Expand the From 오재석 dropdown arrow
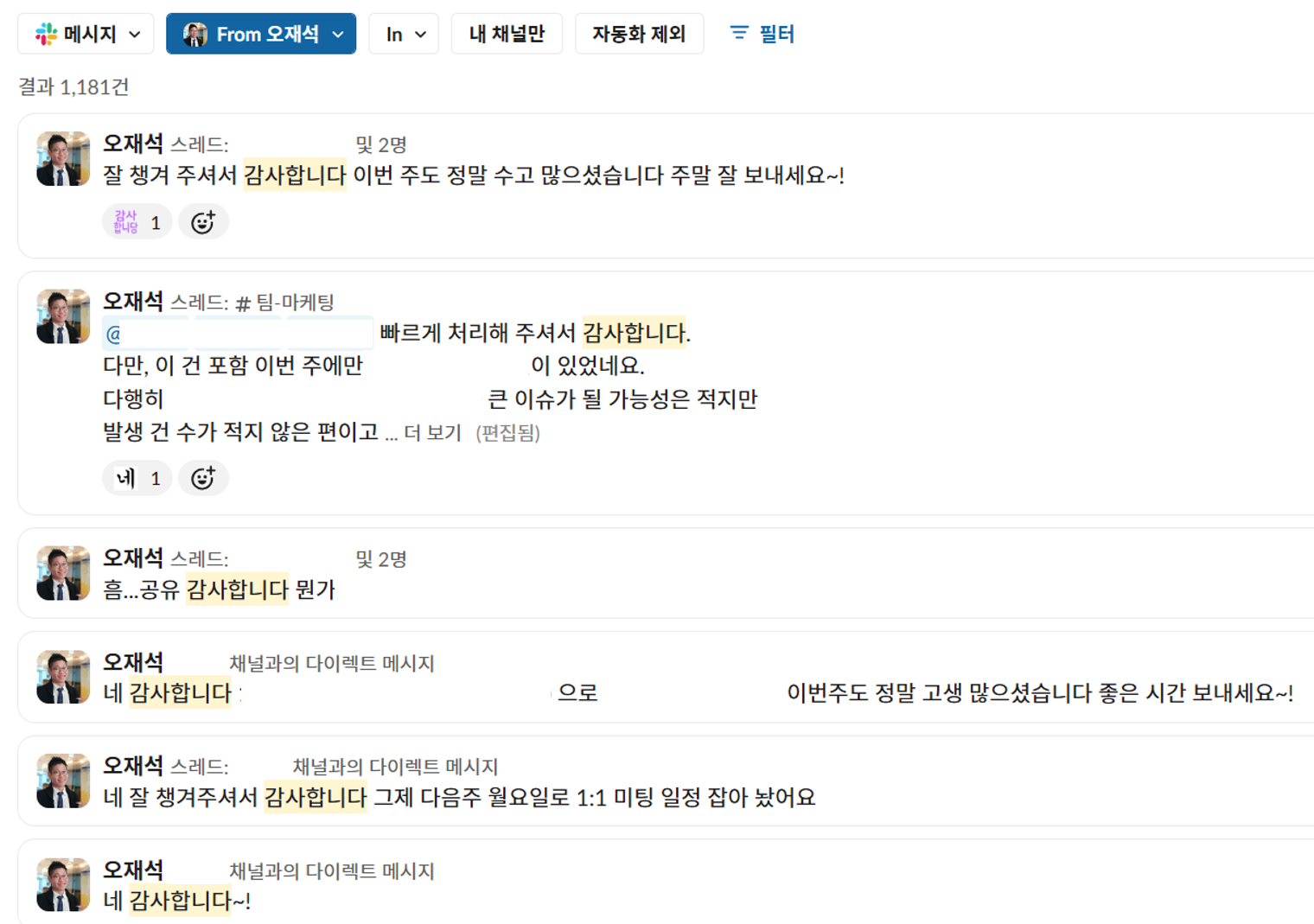Image resolution: width=1314 pixels, height=924 pixels. (338, 35)
